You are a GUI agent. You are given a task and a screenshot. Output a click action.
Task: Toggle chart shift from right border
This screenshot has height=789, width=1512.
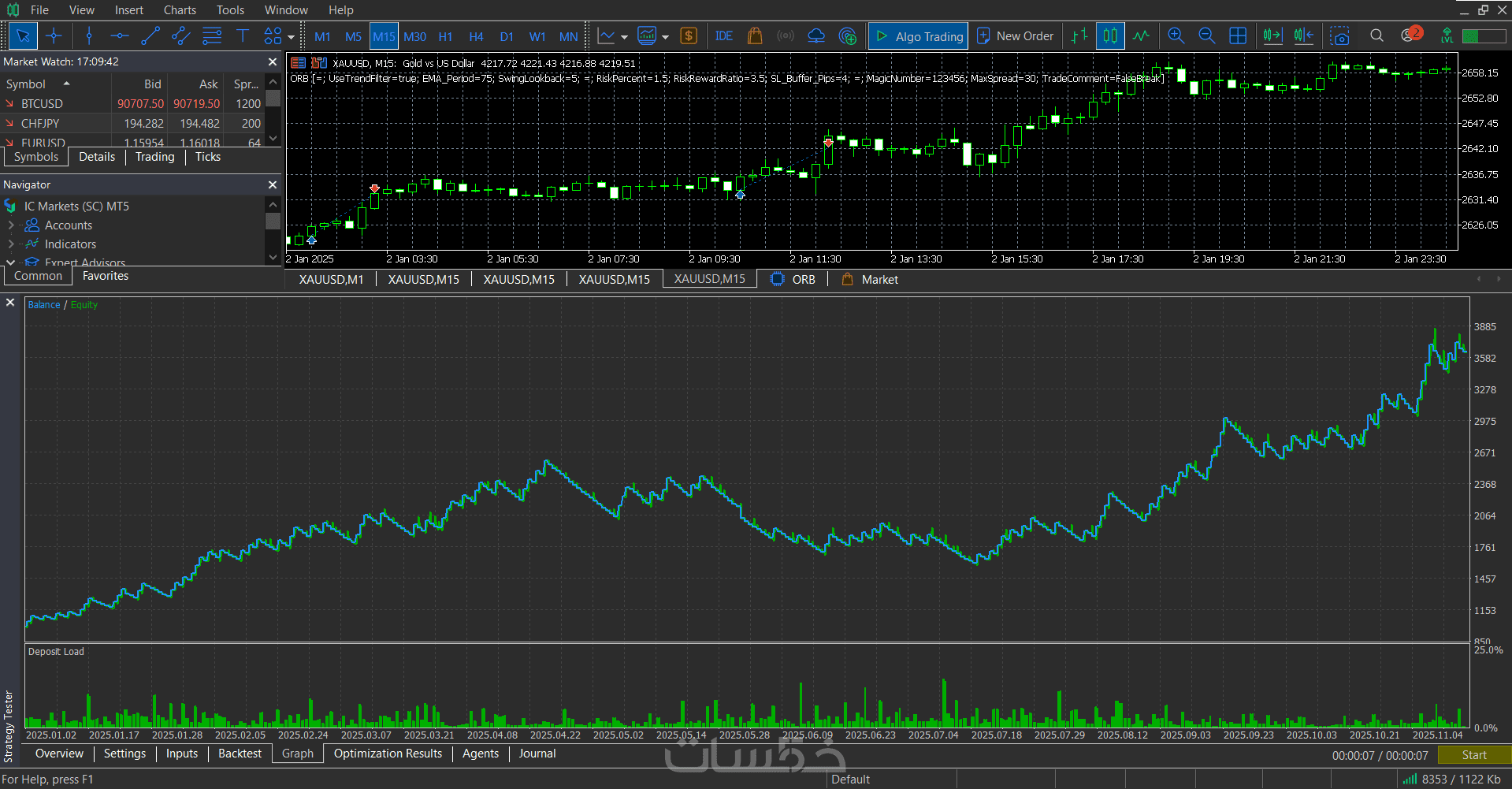pos(1304,35)
